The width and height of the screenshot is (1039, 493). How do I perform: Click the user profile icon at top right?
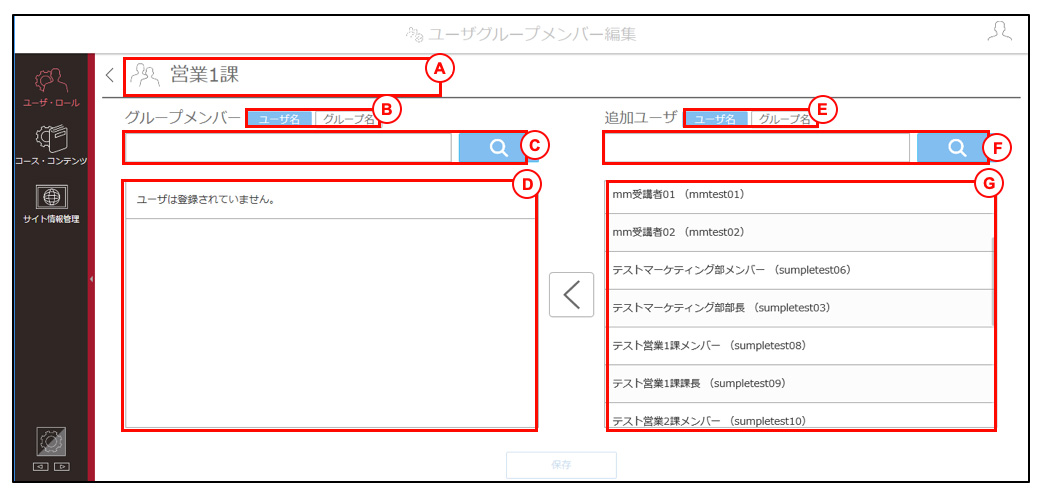[x=999, y=32]
